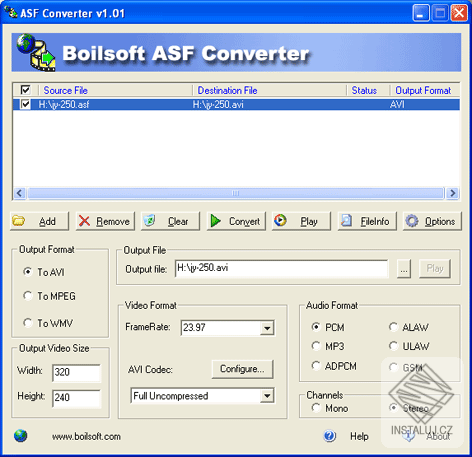Choose ADPCM audio format
Viewport: 472px width, 457px height.
tap(334, 366)
